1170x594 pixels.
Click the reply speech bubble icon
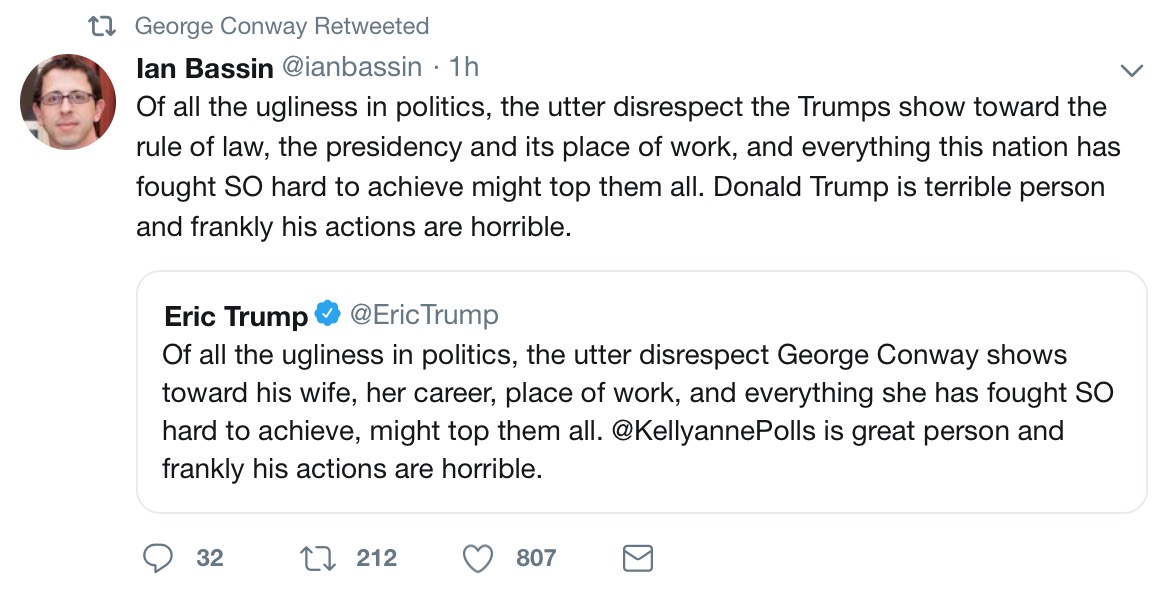(x=158, y=557)
